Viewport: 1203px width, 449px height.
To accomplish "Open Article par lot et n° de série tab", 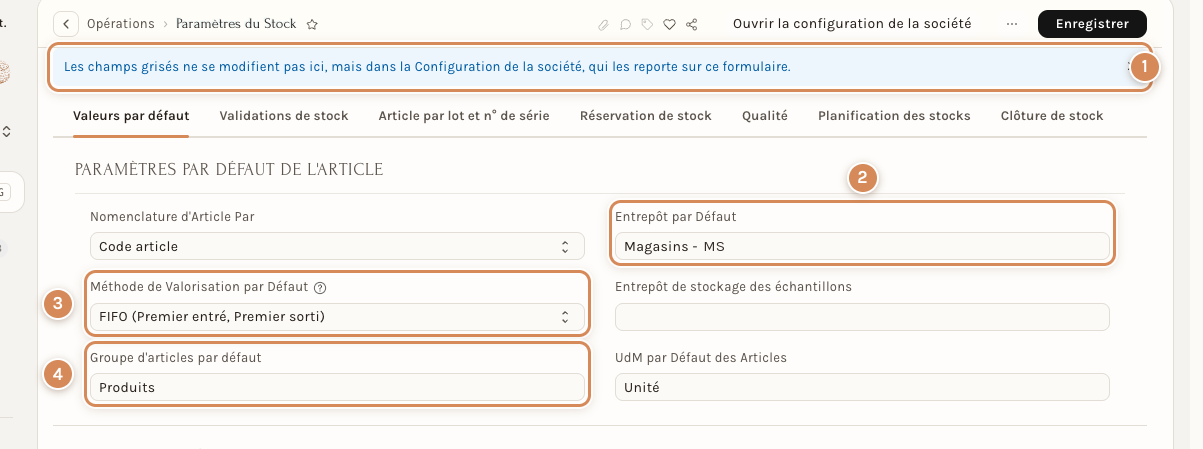I will tap(464, 116).
